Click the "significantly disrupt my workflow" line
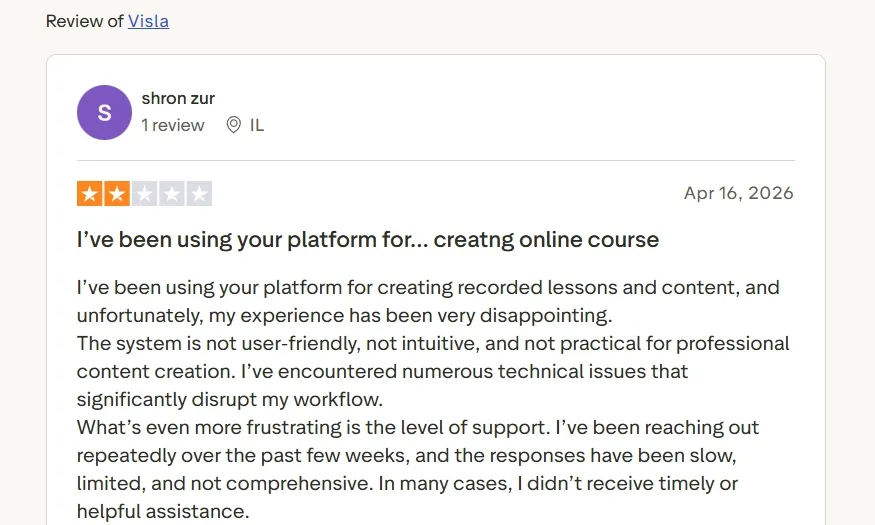 pos(230,399)
